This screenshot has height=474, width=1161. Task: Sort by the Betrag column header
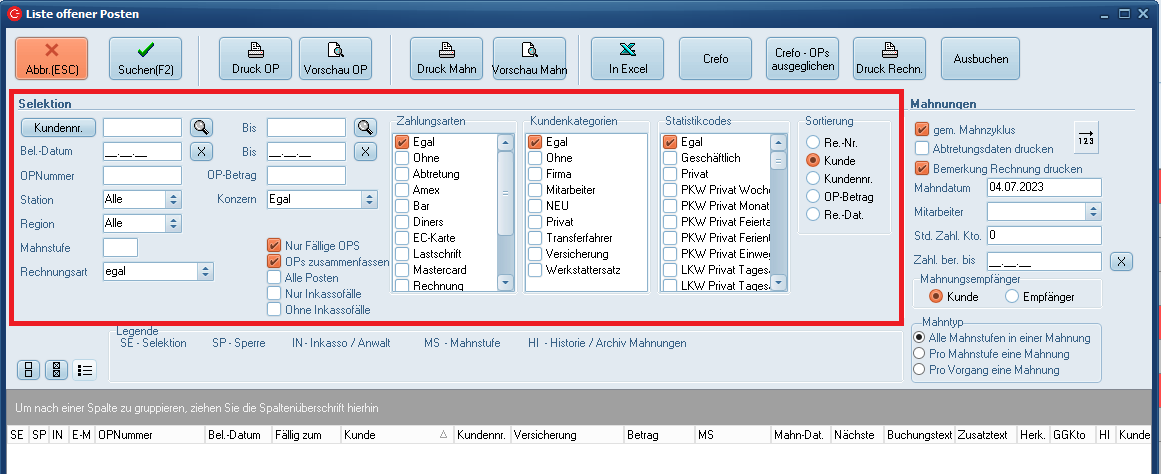(x=656, y=436)
